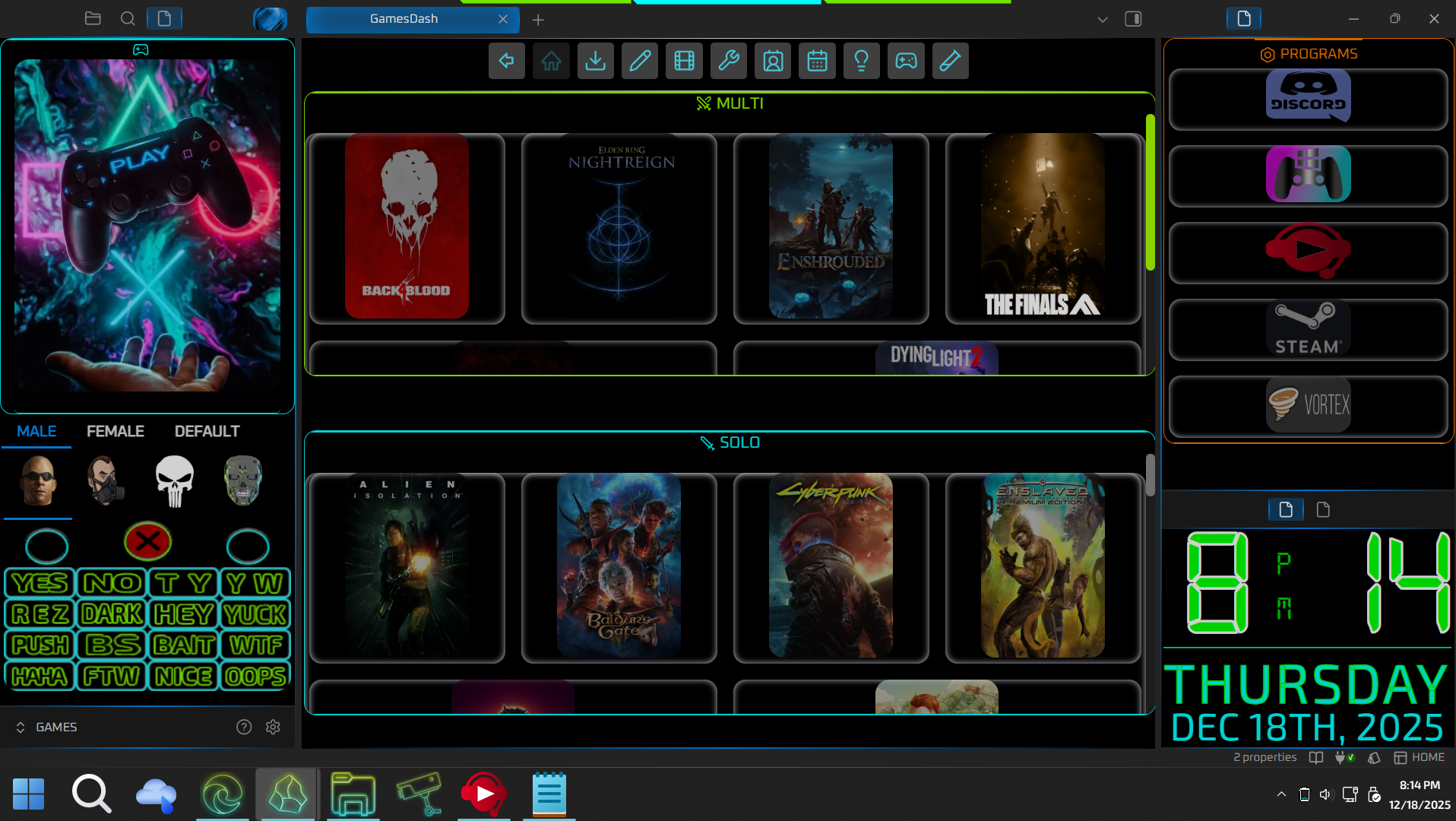Open the home icon in toolbar
1456x821 pixels.
point(551,61)
